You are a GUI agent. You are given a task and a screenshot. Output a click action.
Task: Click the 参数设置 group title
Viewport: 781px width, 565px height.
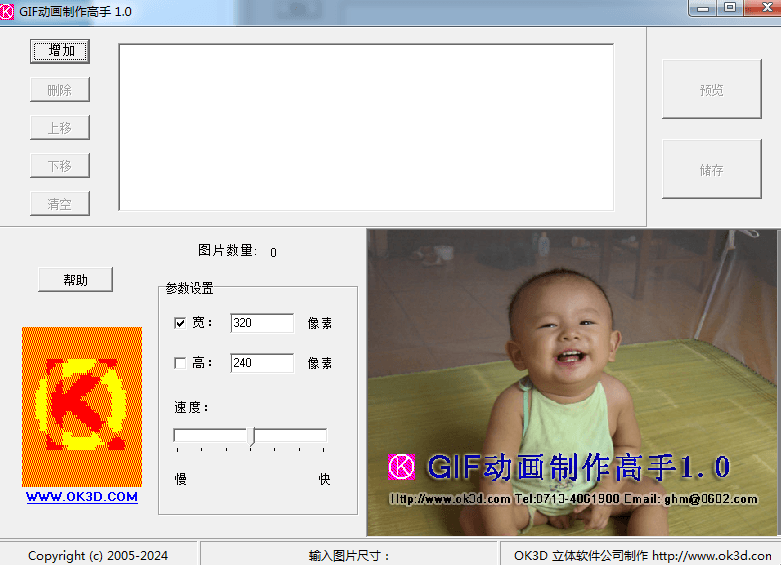[189, 288]
